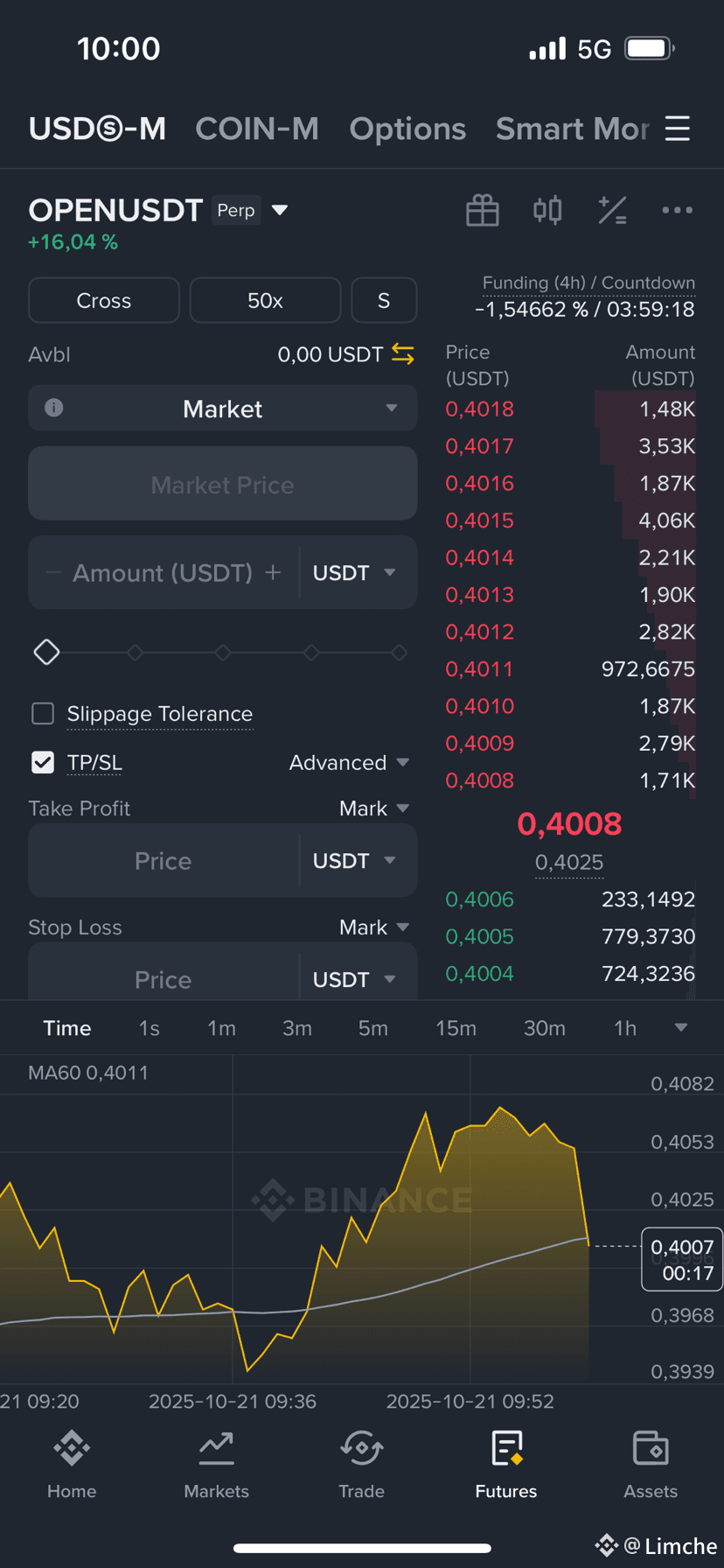
Task: Expand more chart interval options arrow
Action: 681,1028
